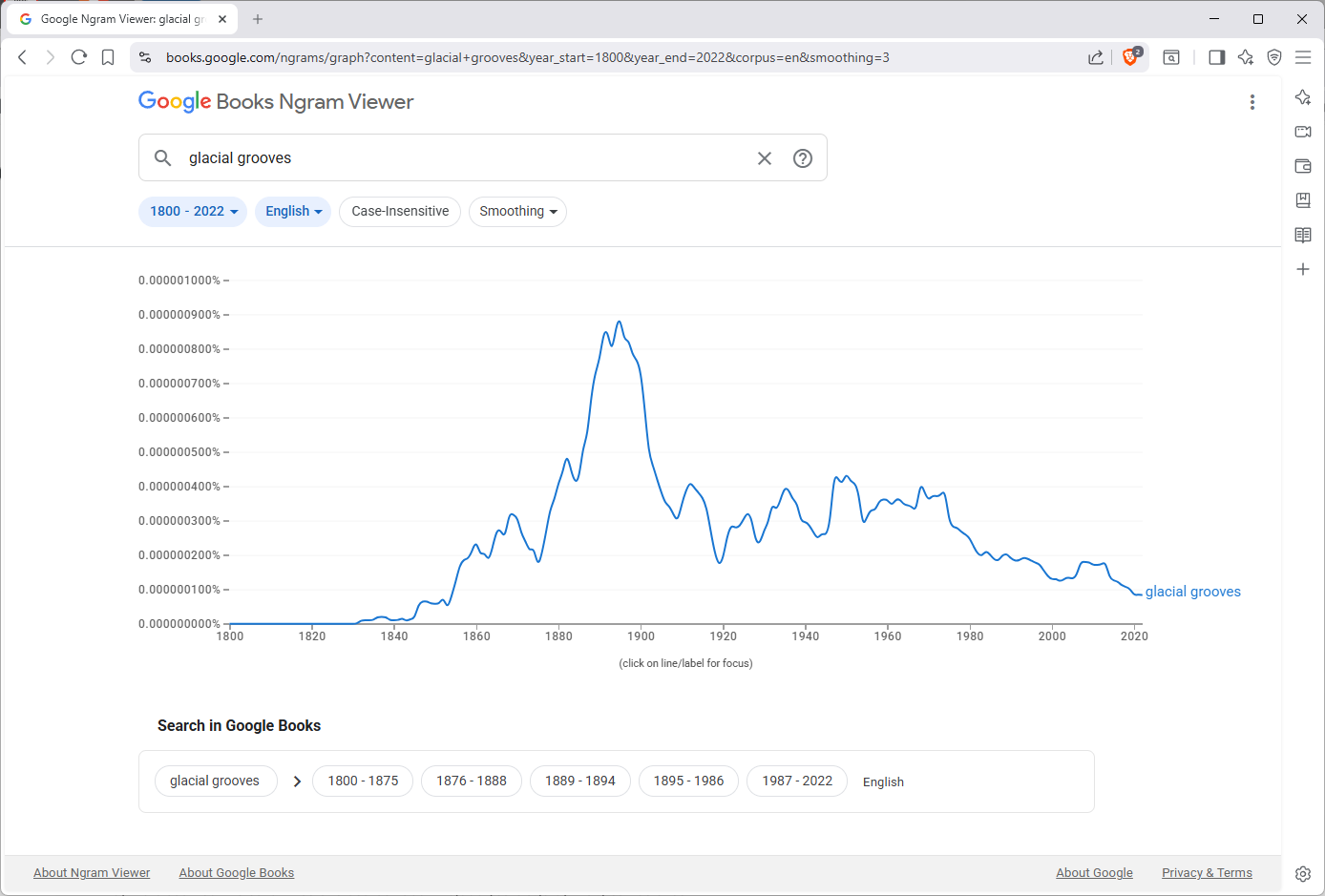The image size is (1325, 896).
Task: Go back using the browser back arrow
Action: 23,57
